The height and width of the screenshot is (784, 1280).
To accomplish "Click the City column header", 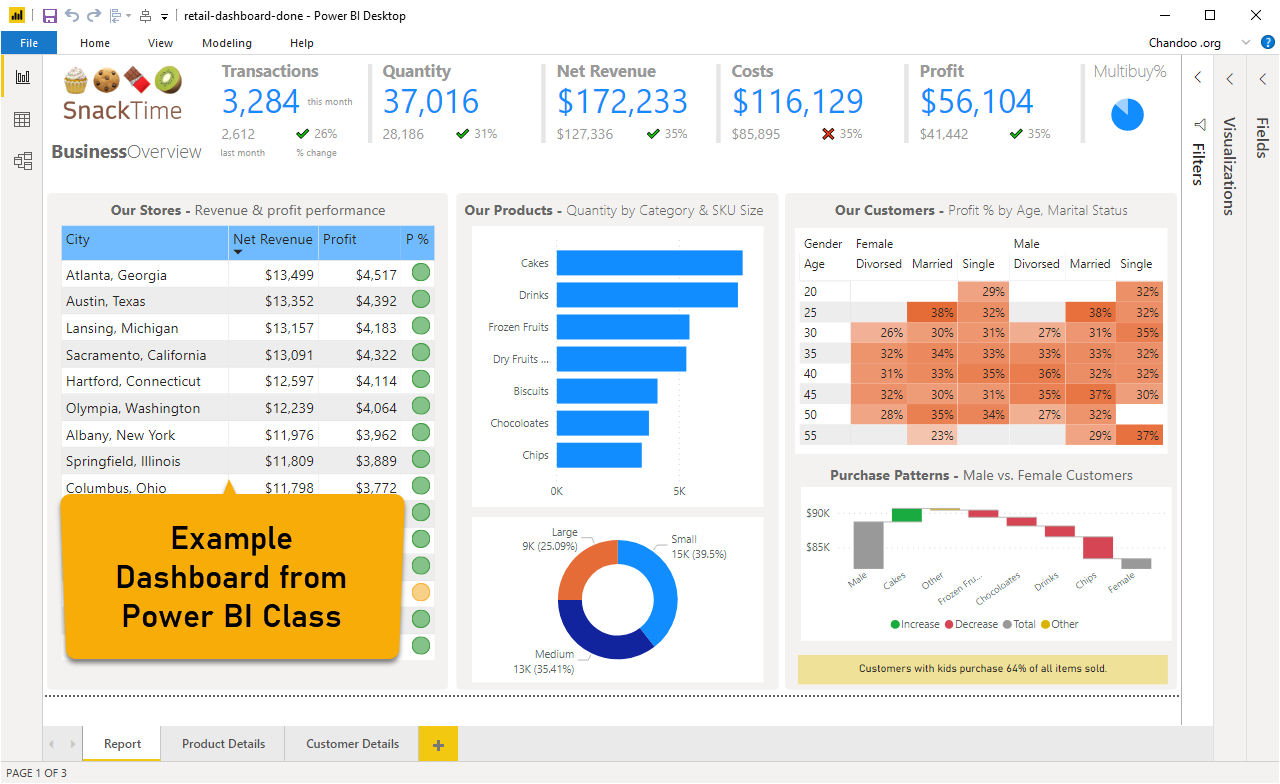I will coord(145,243).
